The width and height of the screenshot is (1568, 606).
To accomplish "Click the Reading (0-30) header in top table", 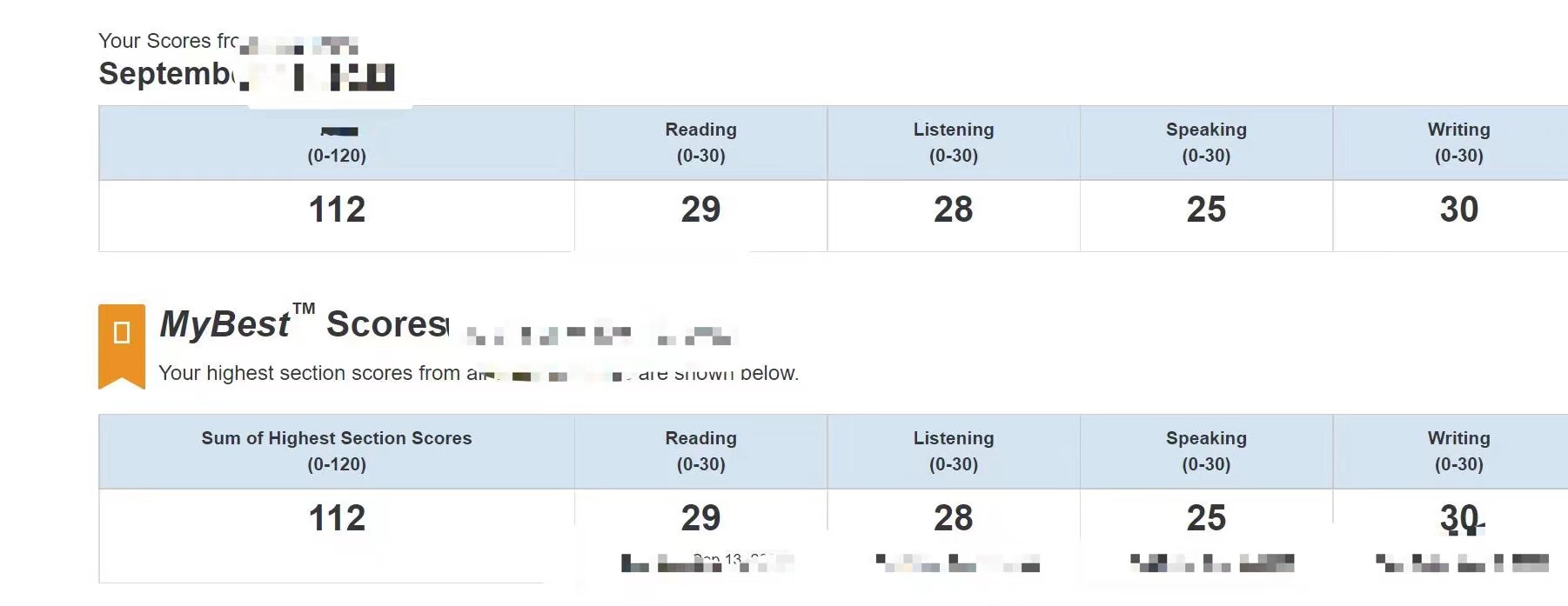I will pos(700,143).
